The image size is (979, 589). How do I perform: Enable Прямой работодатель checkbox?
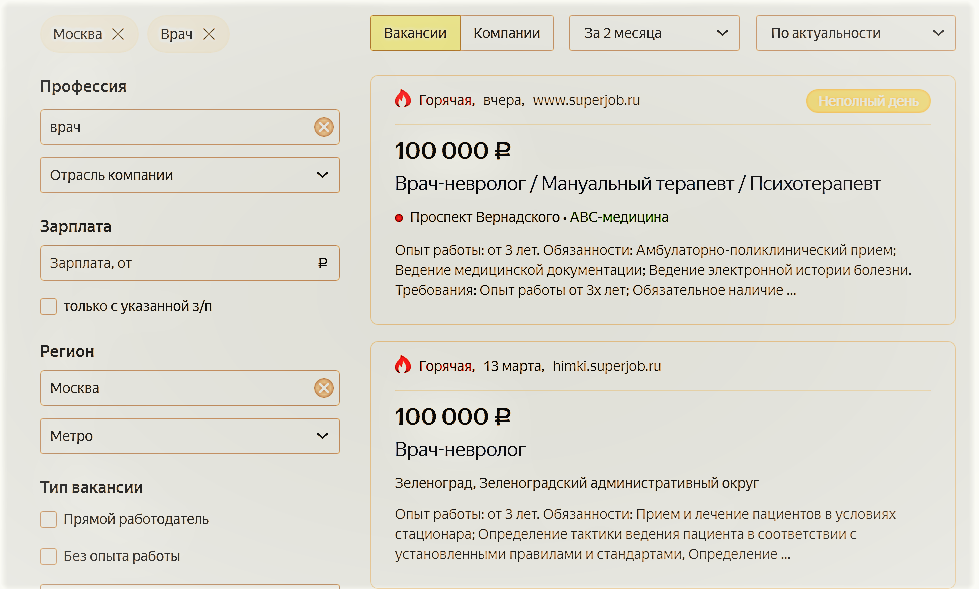pos(49,520)
